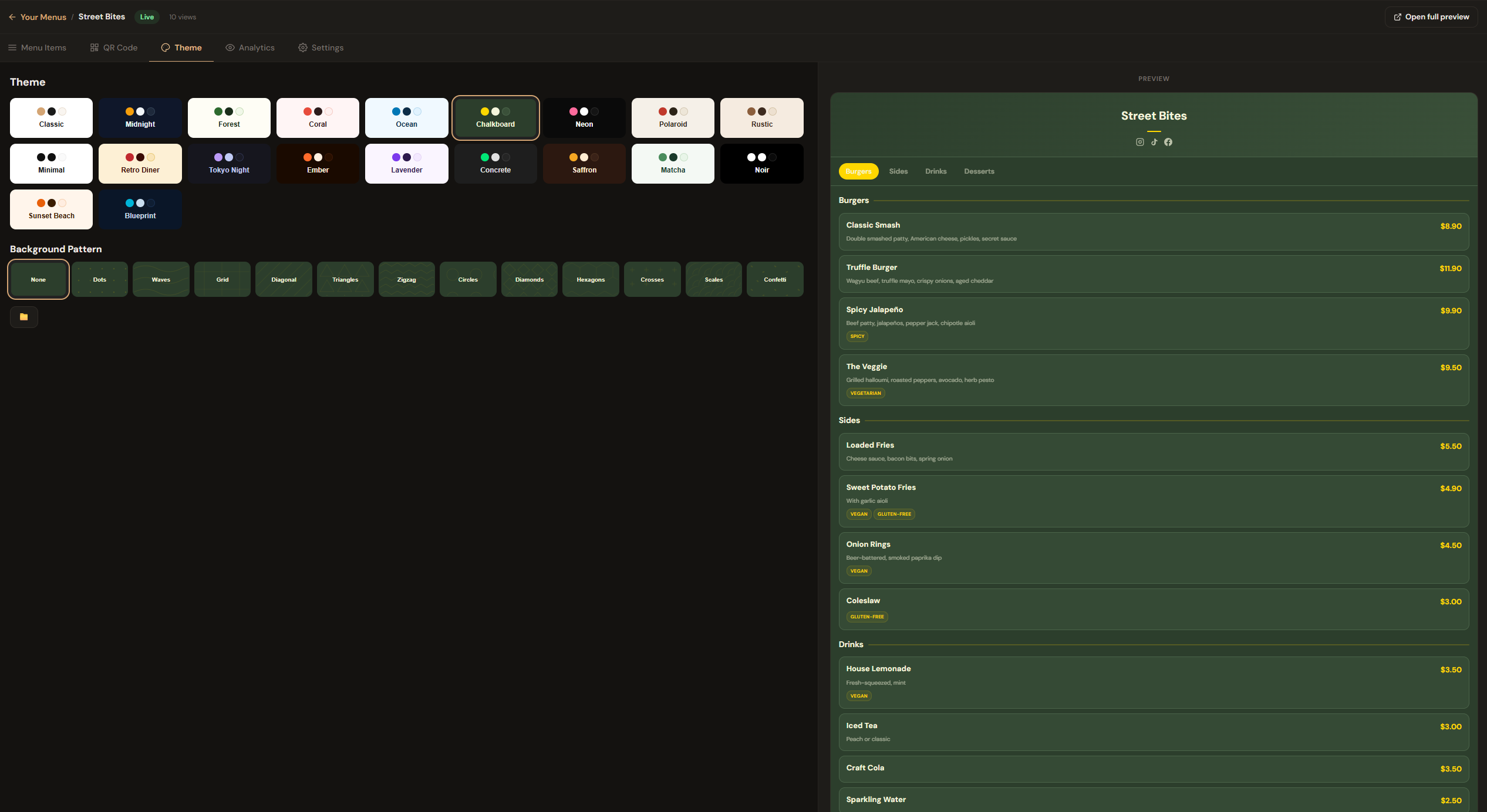
Task: Select the Minimal theme
Action: tap(52, 164)
